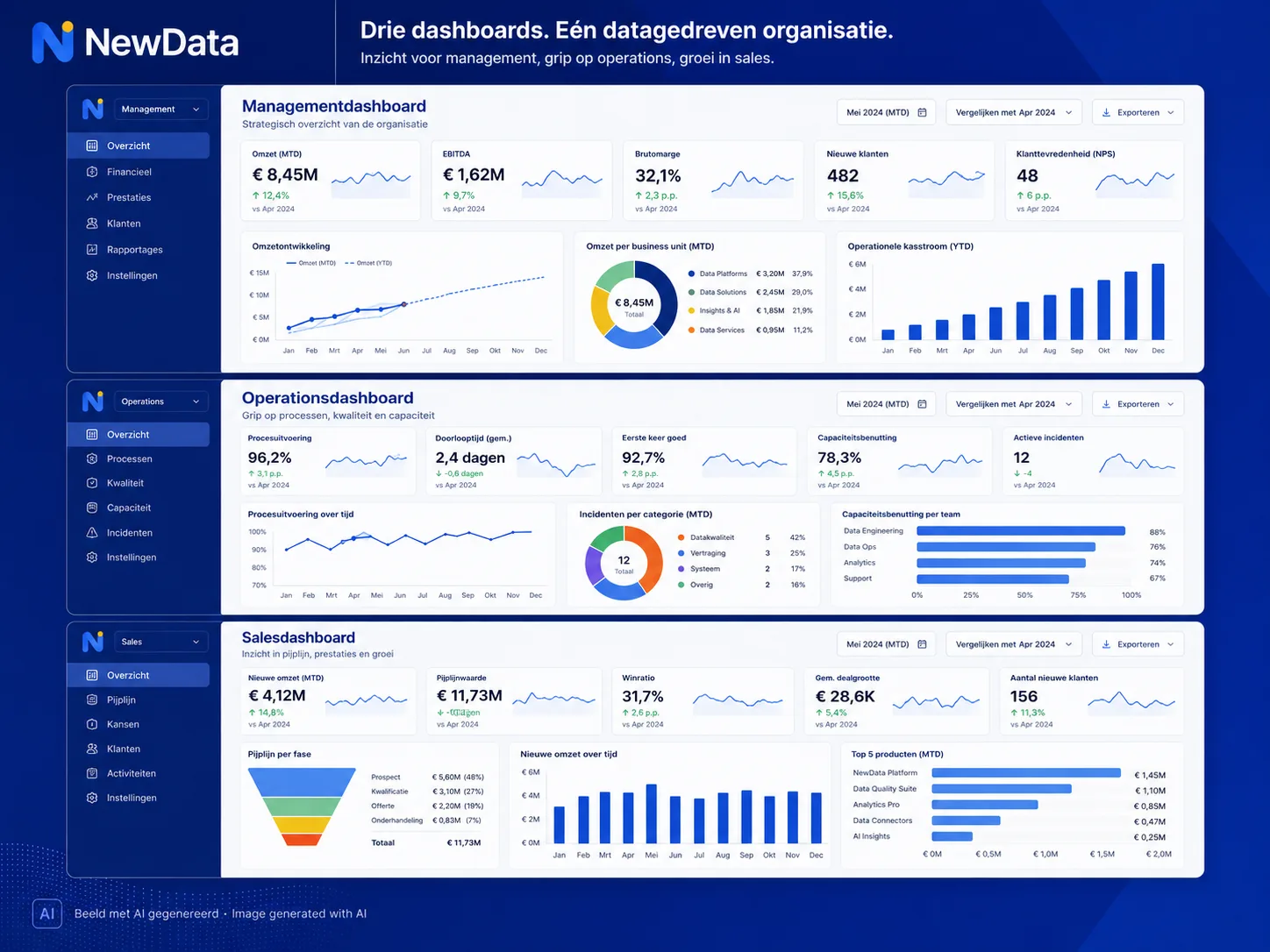Open the Sales dashboard selector dropdown
Image resolution: width=1270 pixels, height=952 pixels.
(161, 642)
